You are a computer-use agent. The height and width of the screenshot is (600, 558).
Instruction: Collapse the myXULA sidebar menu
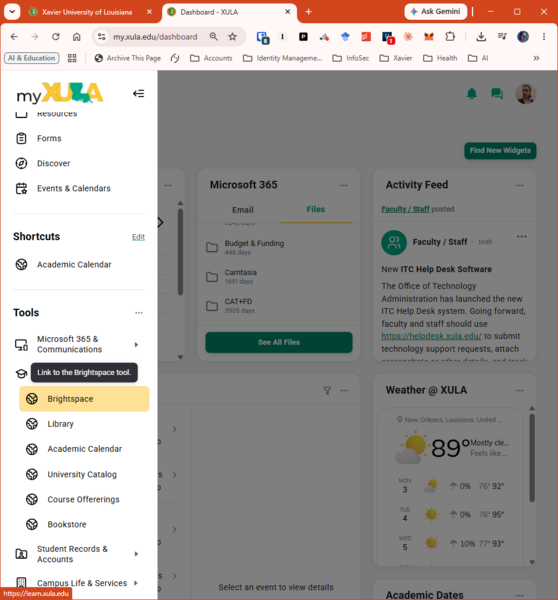click(139, 93)
